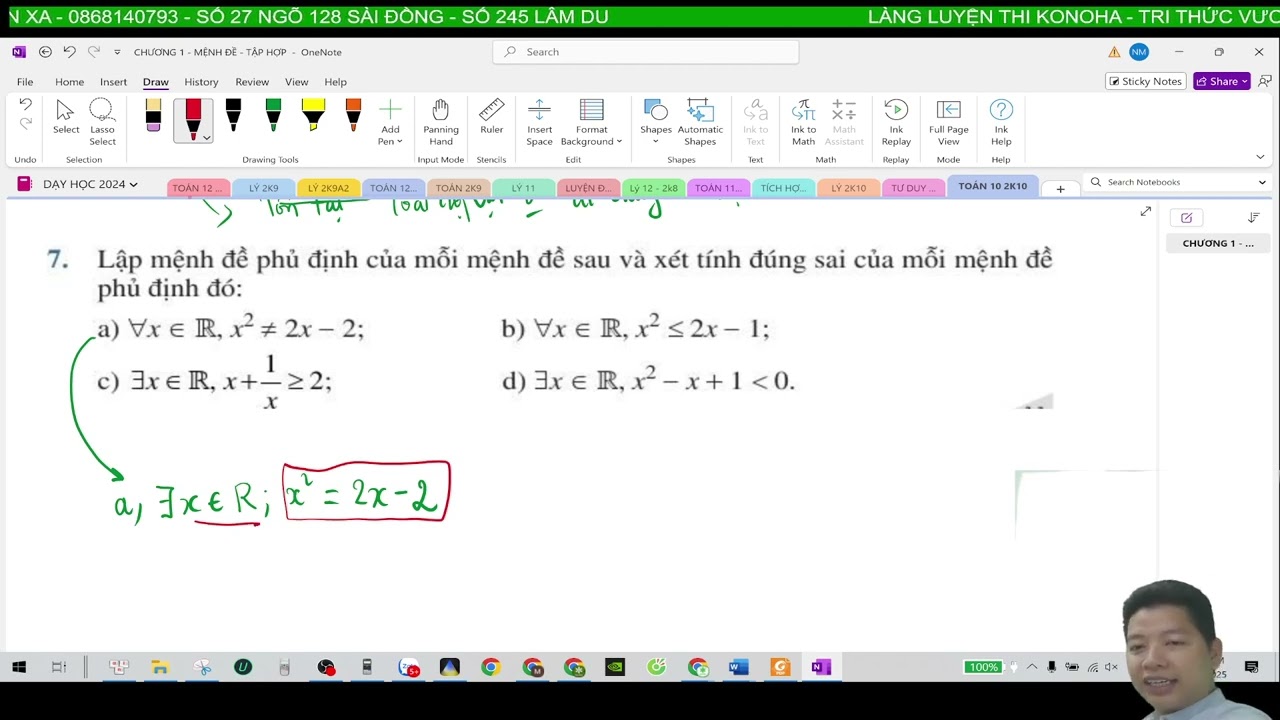This screenshot has width=1280, height=720.
Task: Open Ink Help
Action: click(x=1001, y=122)
